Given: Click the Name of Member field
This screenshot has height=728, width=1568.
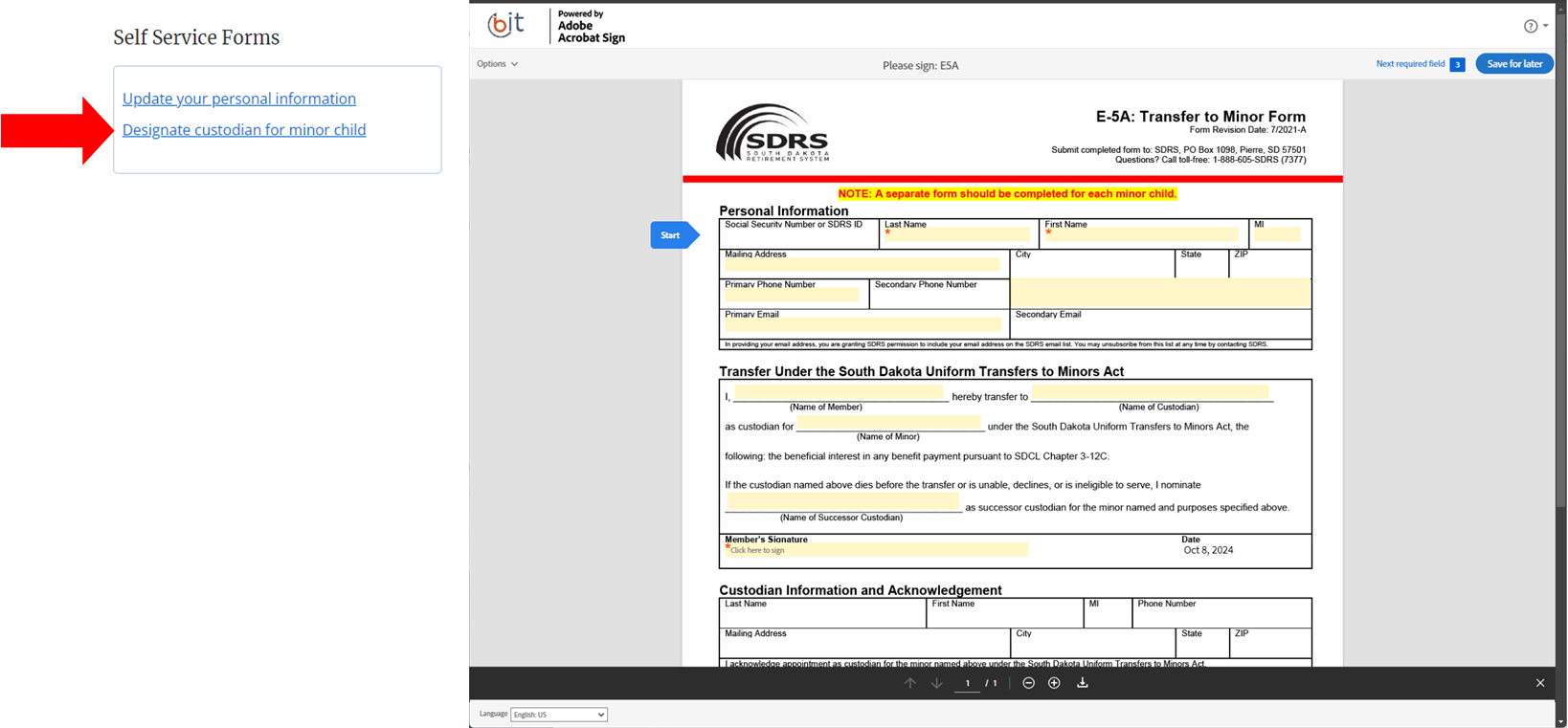Looking at the screenshot, I should click(839, 394).
